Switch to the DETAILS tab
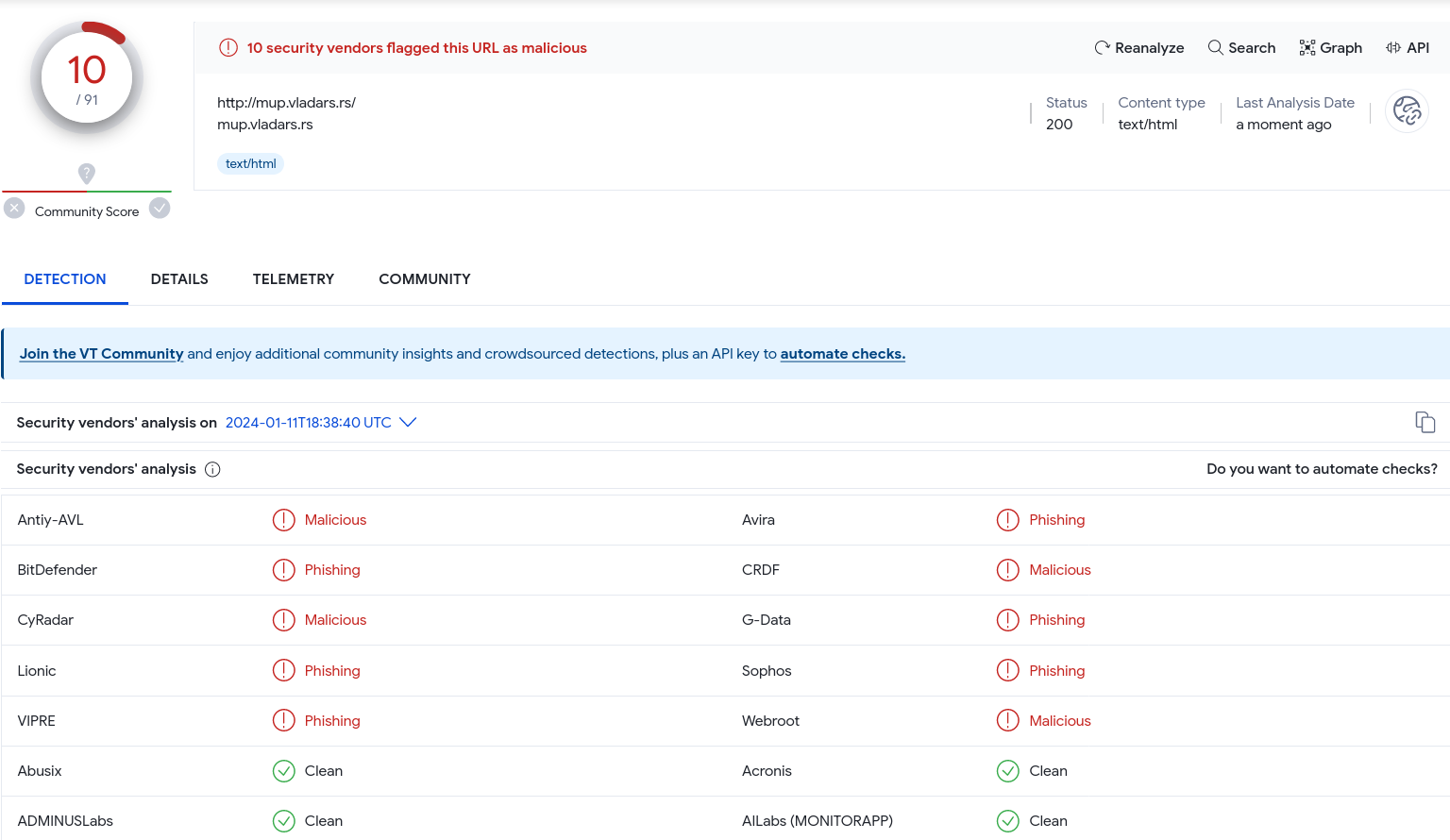The height and width of the screenshot is (840, 1450). (x=179, y=279)
